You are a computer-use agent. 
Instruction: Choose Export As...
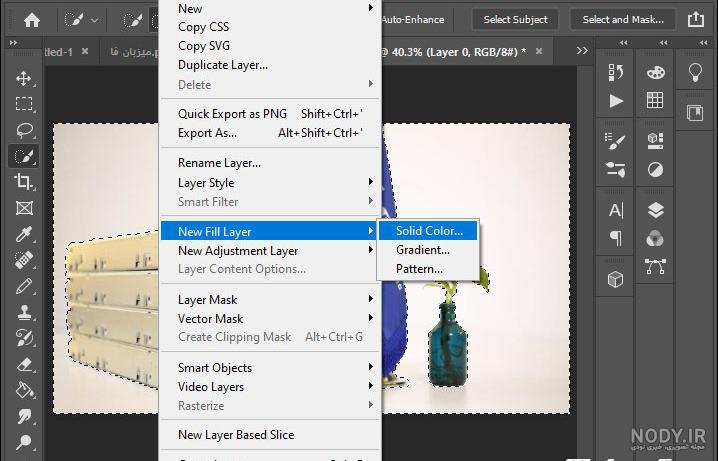270,133
